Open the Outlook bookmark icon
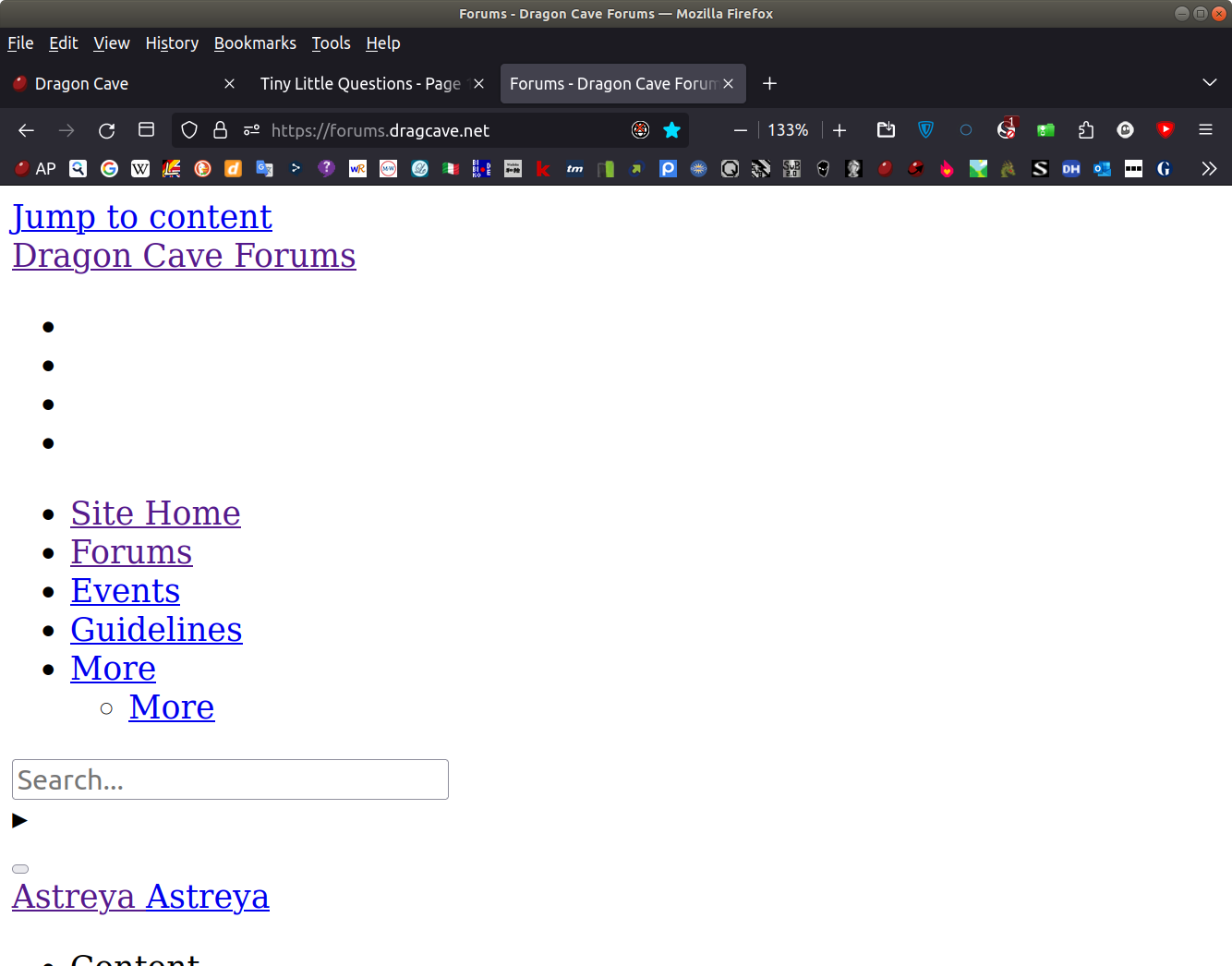The width and height of the screenshot is (1232, 966). (1102, 169)
